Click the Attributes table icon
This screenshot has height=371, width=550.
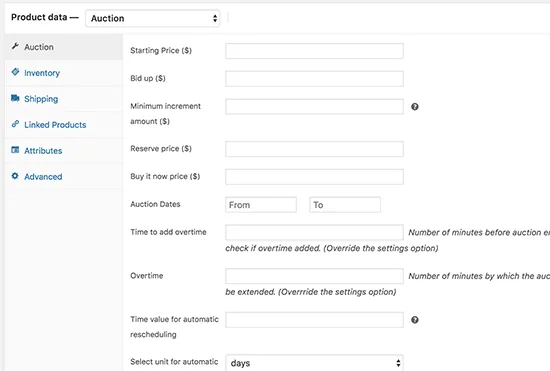[15, 150]
